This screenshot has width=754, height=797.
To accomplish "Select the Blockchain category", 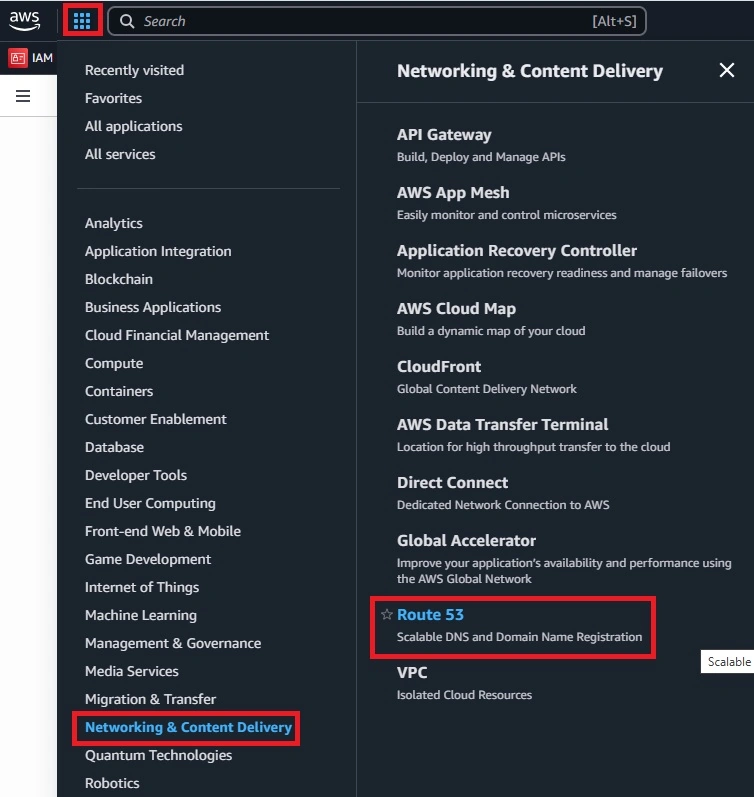I will pos(119,279).
